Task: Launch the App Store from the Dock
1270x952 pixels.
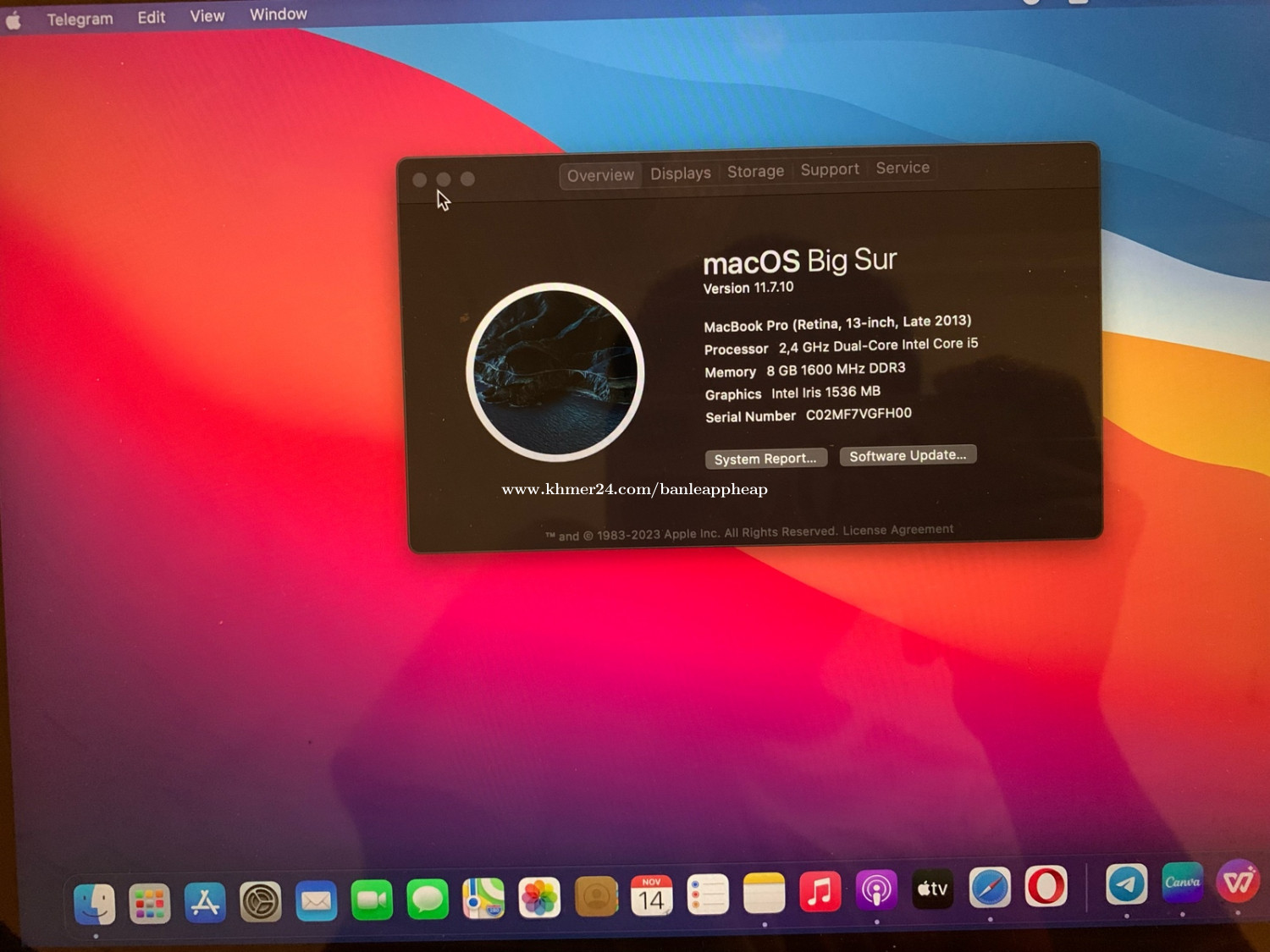Action: click(205, 903)
